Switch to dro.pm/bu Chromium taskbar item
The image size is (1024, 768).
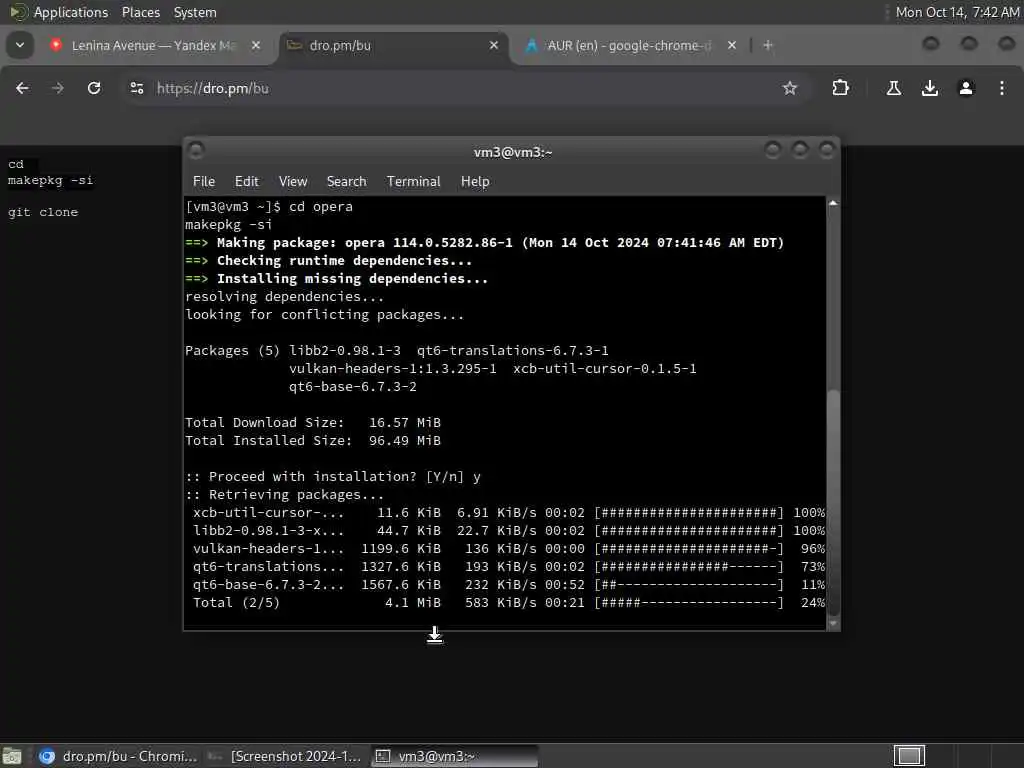[118, 756]
